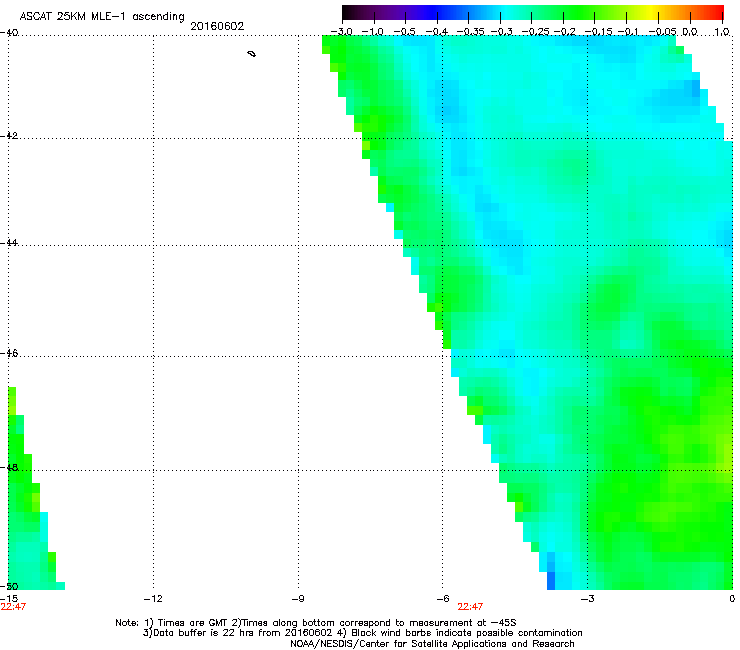Click the red '22:47' time under the -15 label
This screenshot has height=650, width=740.
tap(13, 607)
